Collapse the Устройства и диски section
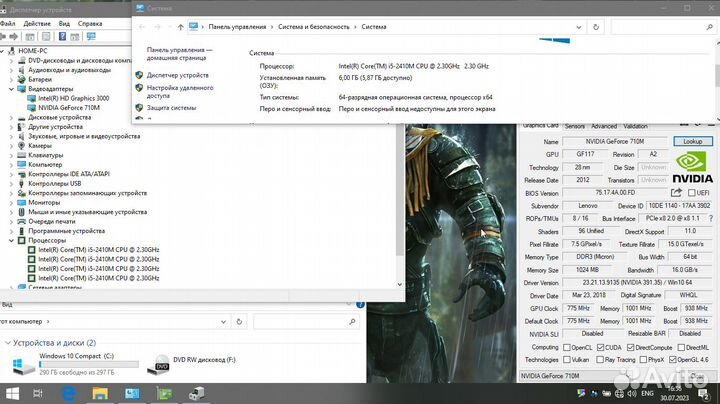Screen dimensions: 720x404 coord(8,343)
